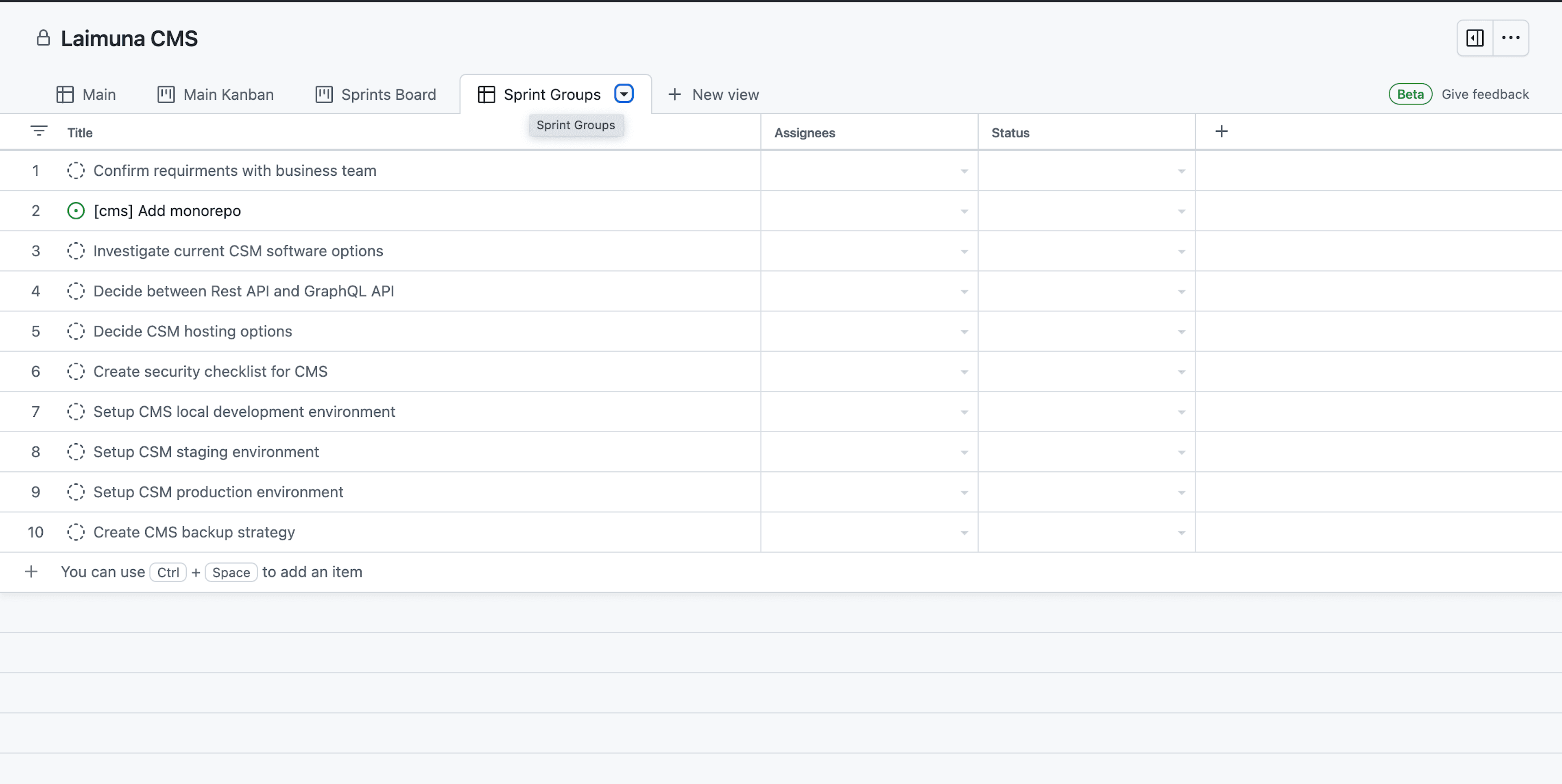Click the Assignees column header
This screenshot has width=1562, height=784.
[x=805, y=132]
